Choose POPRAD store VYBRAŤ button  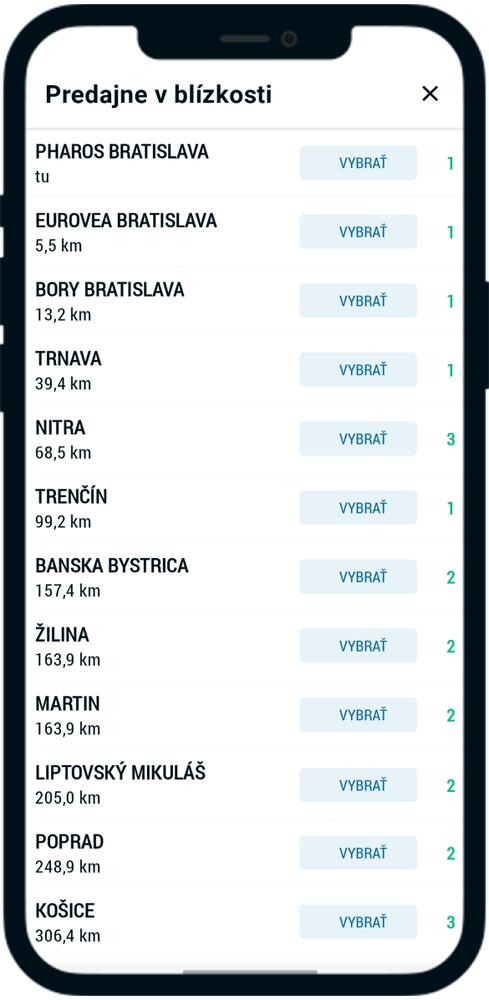coord(358,853)
